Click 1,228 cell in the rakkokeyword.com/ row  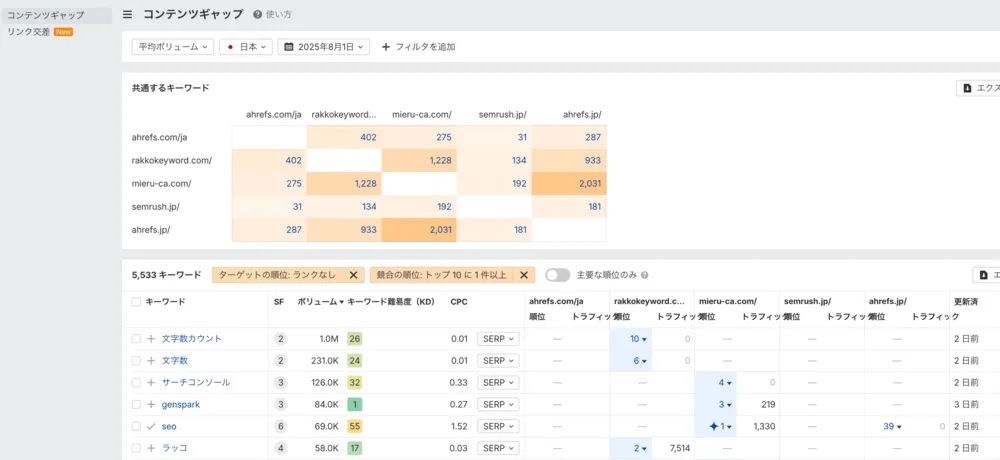419,160
